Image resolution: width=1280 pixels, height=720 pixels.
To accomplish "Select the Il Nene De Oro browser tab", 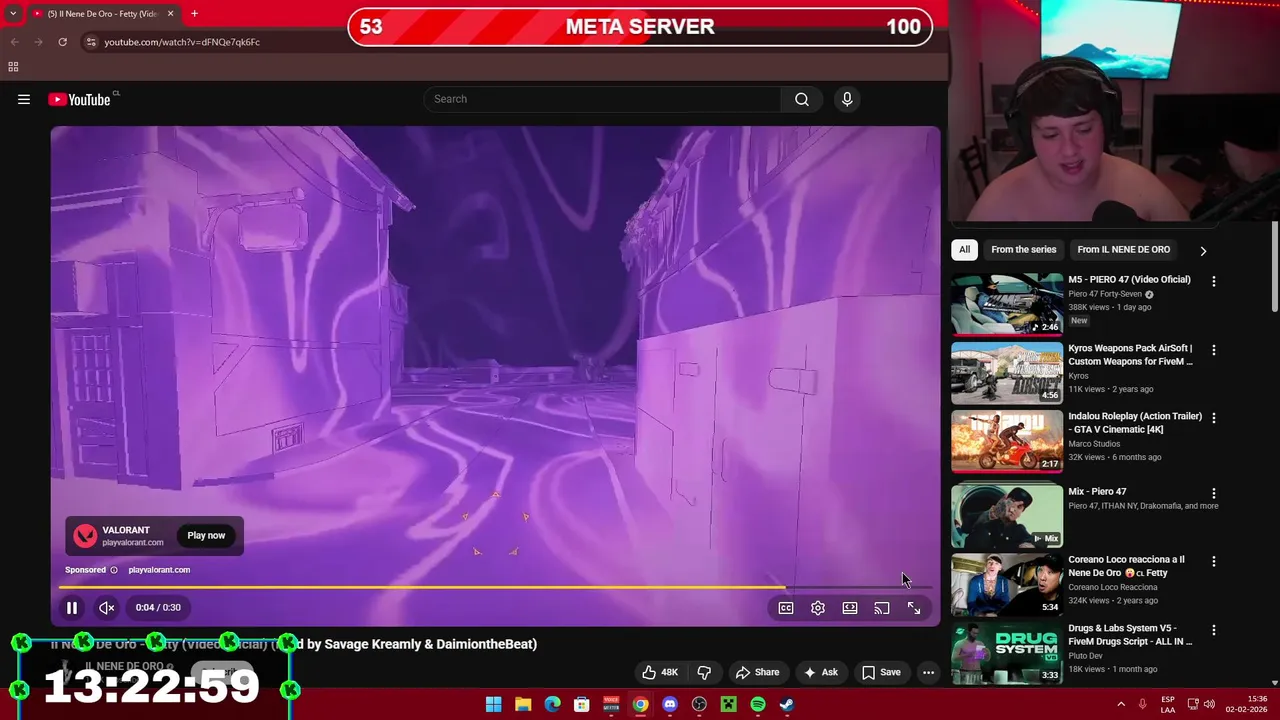I will coord(103,13).
